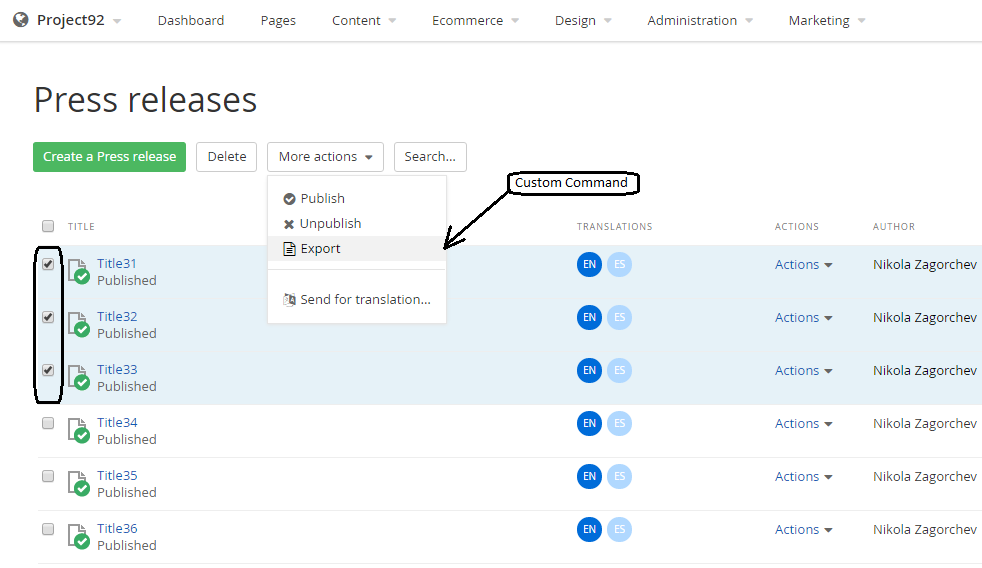Select the EN translation badge for Title33
The height and width of the screenshot is (568, 982).
coord(589,370)
